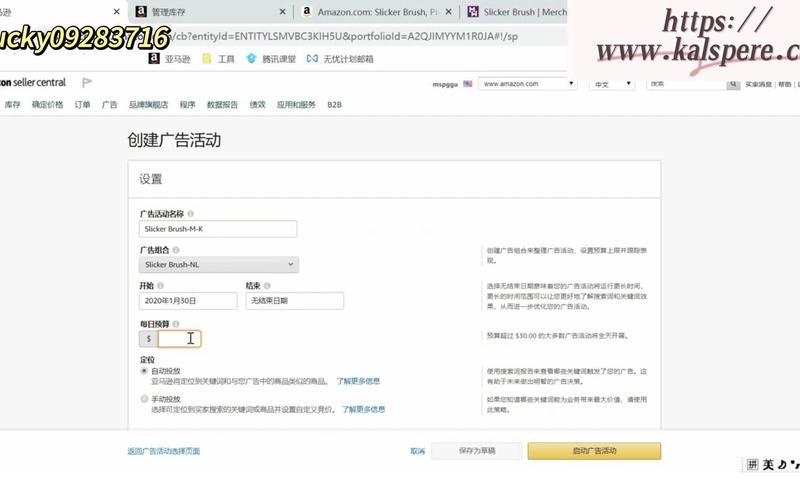Open the 应用和服务 menu
800x500 pixels.
pos(296,105)
